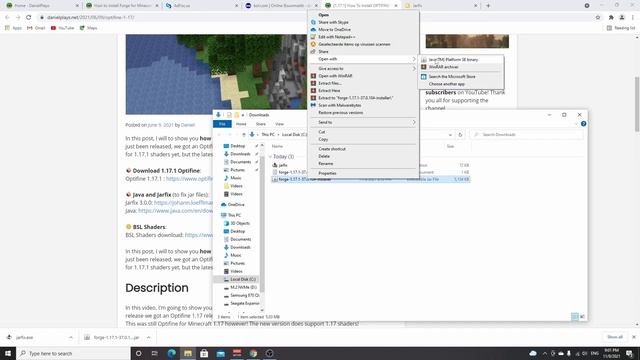Open Maps bookmark in bookmarks bar

point(89,28)
